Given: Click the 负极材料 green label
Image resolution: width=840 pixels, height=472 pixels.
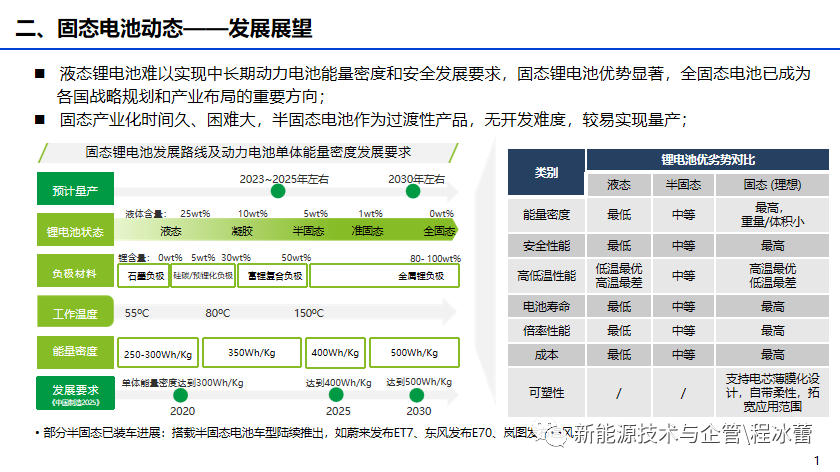Looking at the screenshot, I should point(75,272).
